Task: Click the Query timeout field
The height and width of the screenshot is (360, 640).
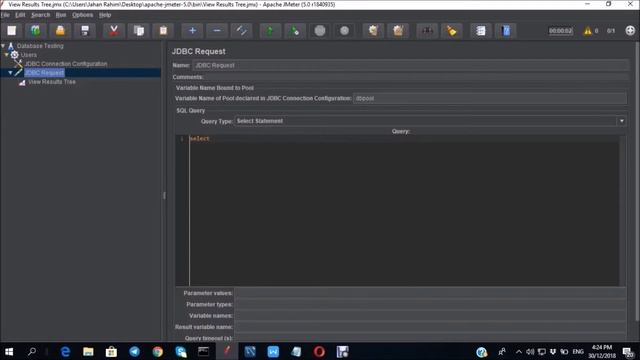Action: tap(430, 338)
